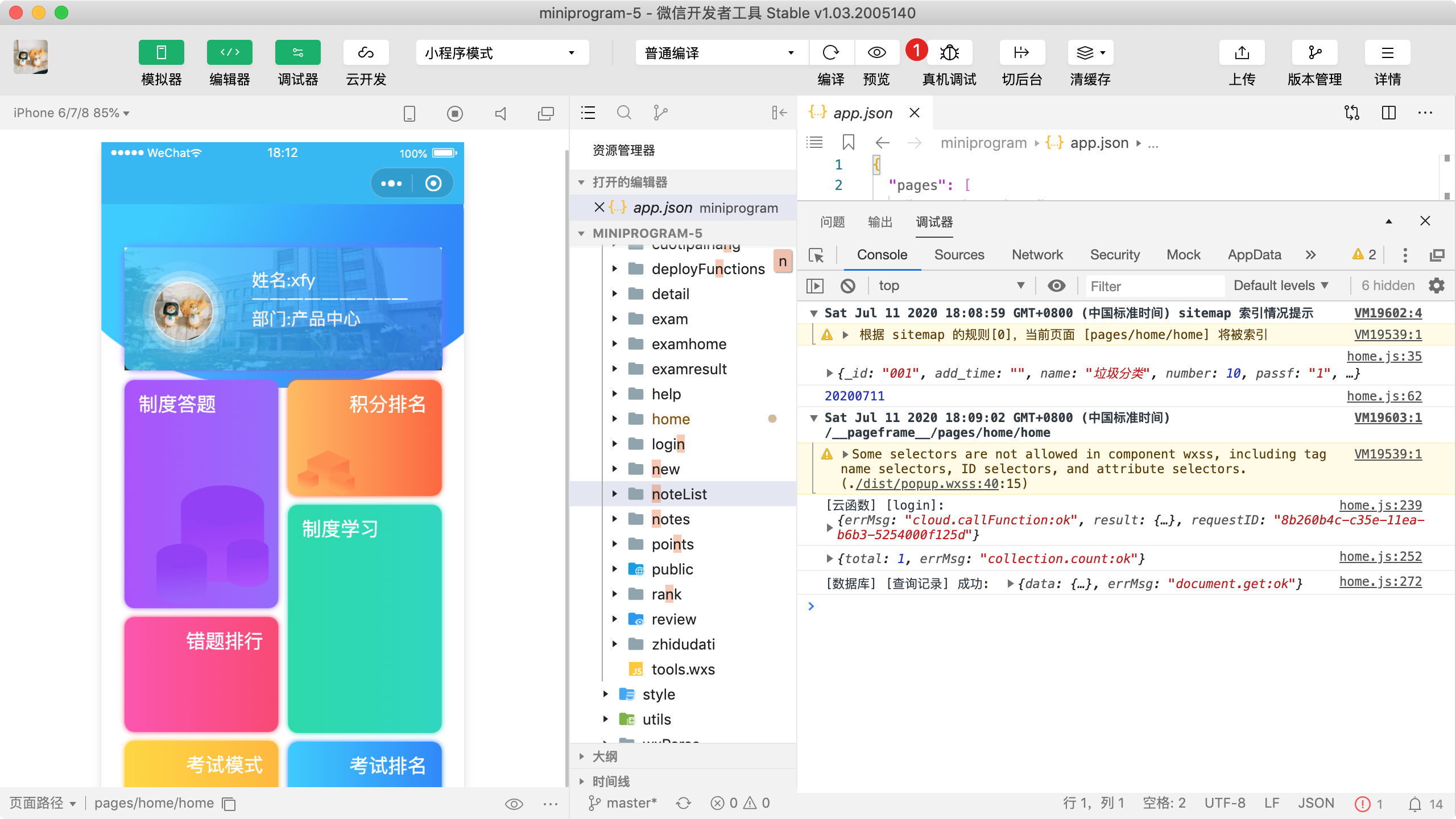Screen dimensions: 1456x819
Task: Clear the console with the ban icon
Action: point(847,286)
